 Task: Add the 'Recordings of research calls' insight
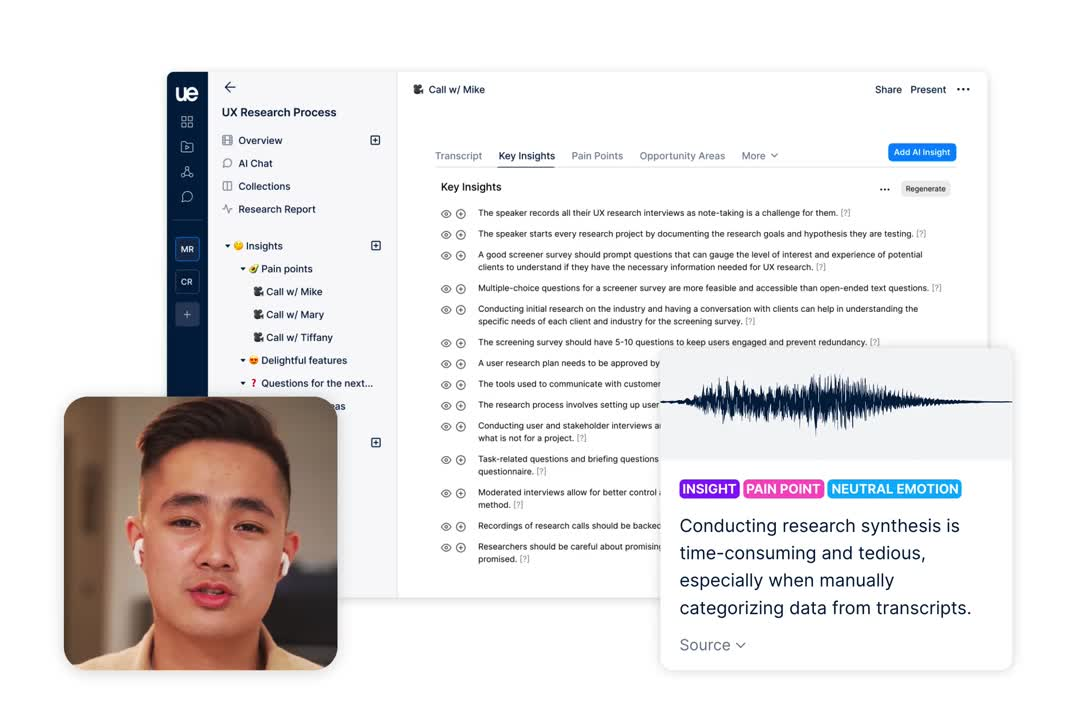point(461,526)
